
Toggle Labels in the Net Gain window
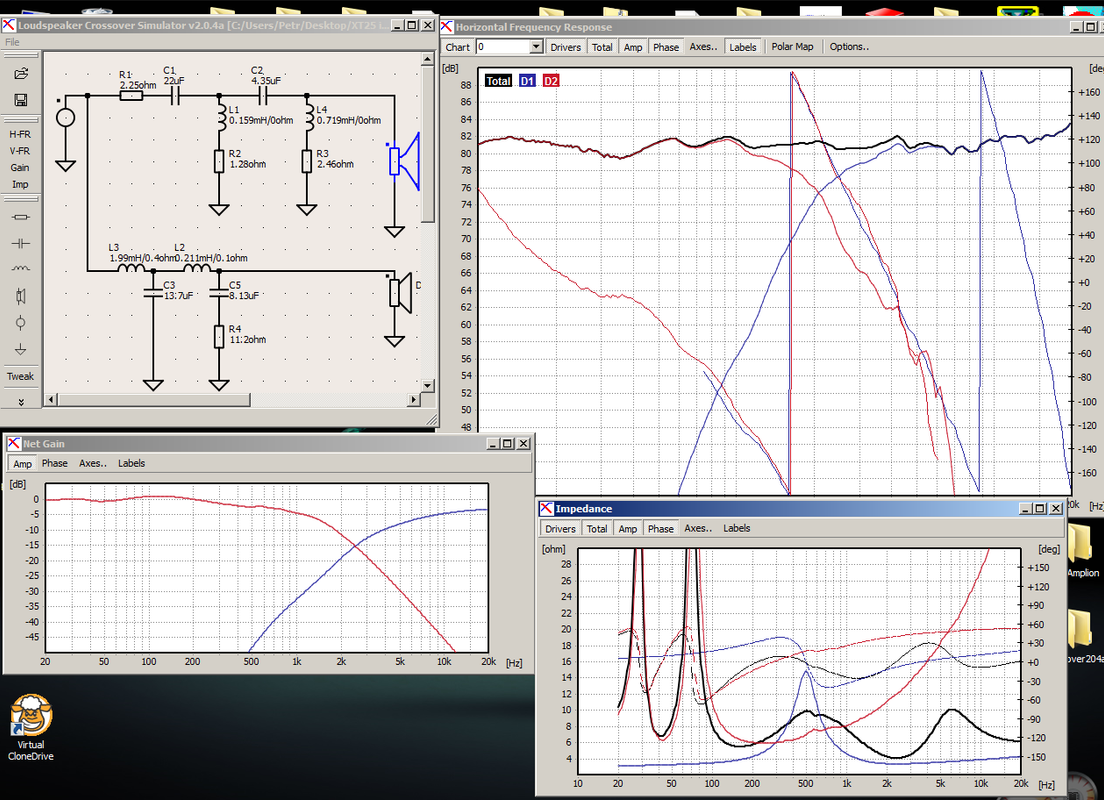[132, 463]
